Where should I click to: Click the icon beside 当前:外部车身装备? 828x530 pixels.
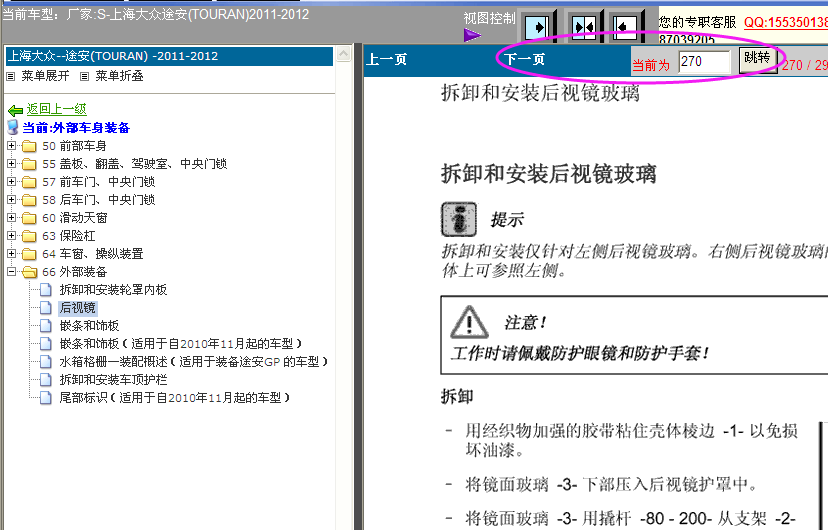coord(13,127)
